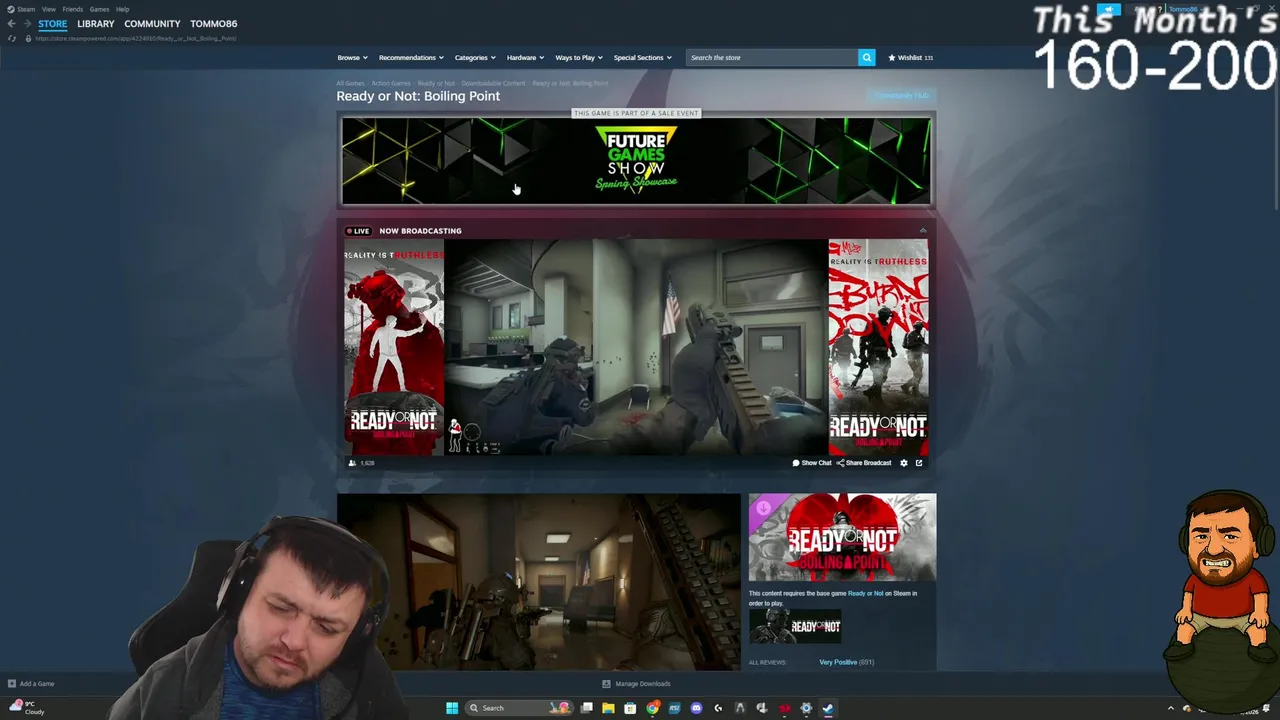Open Task View on the taskbar
The height and width of the screenshot is (720, 1280).
[x=587, y=708]
